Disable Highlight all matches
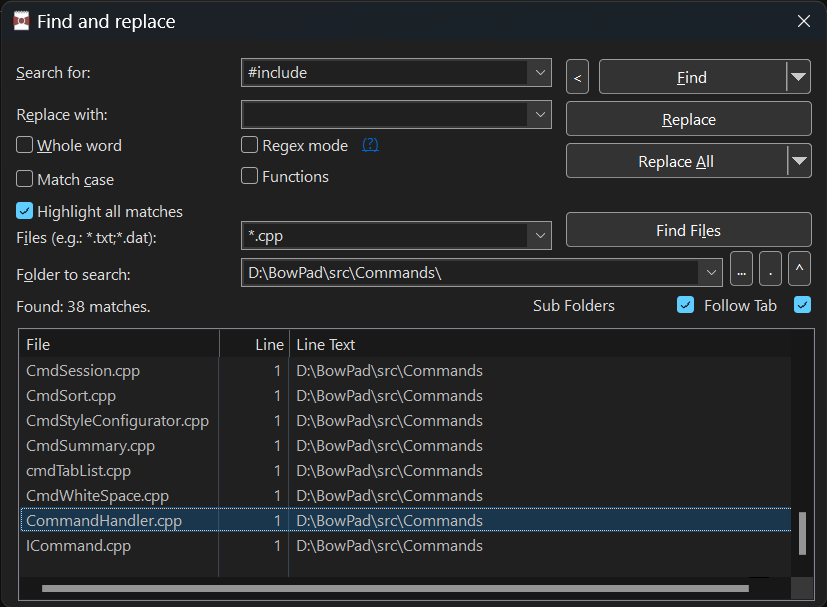 24,211
